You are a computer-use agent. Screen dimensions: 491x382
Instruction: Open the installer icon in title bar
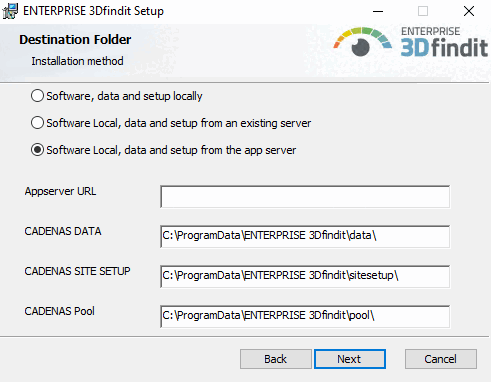[x=10, y=11]
